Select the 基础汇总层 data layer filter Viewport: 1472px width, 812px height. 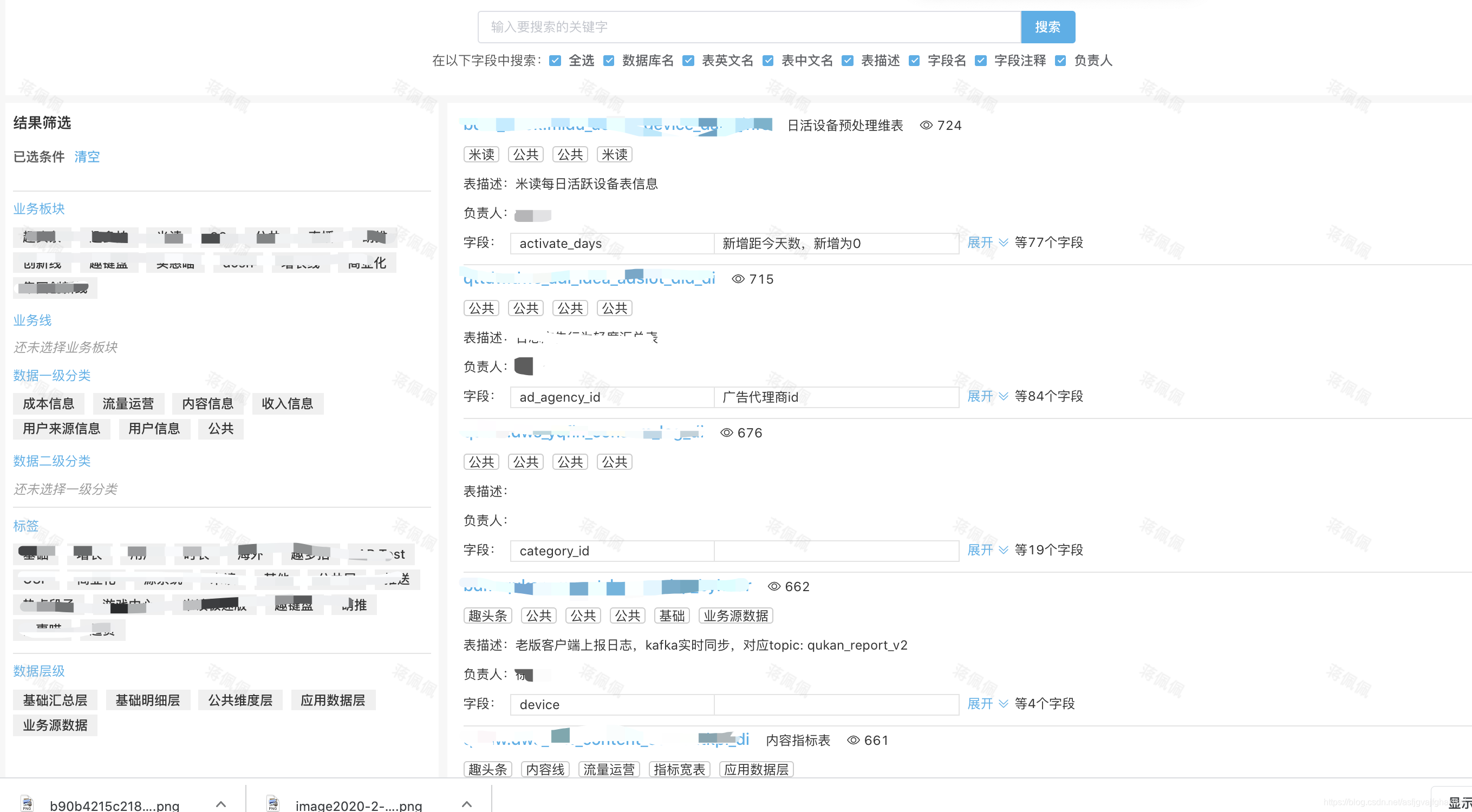click(55, 699)
